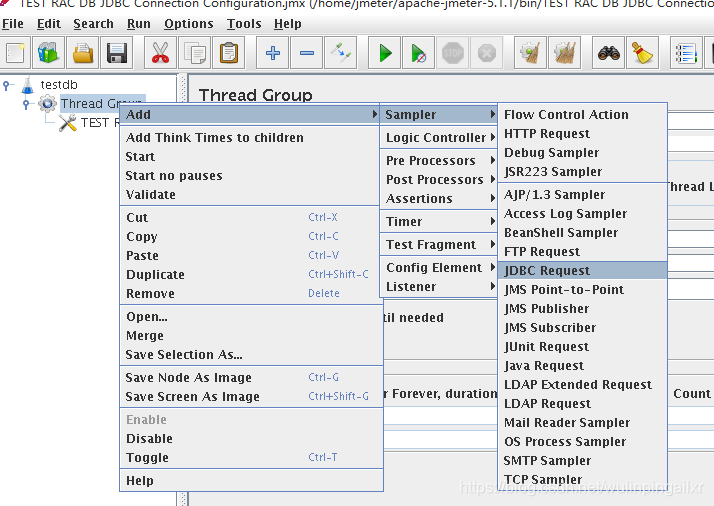Screen dimensions: 714x506
Task: Click Save Selection As... entry
Action: click(x=251, y=355)
